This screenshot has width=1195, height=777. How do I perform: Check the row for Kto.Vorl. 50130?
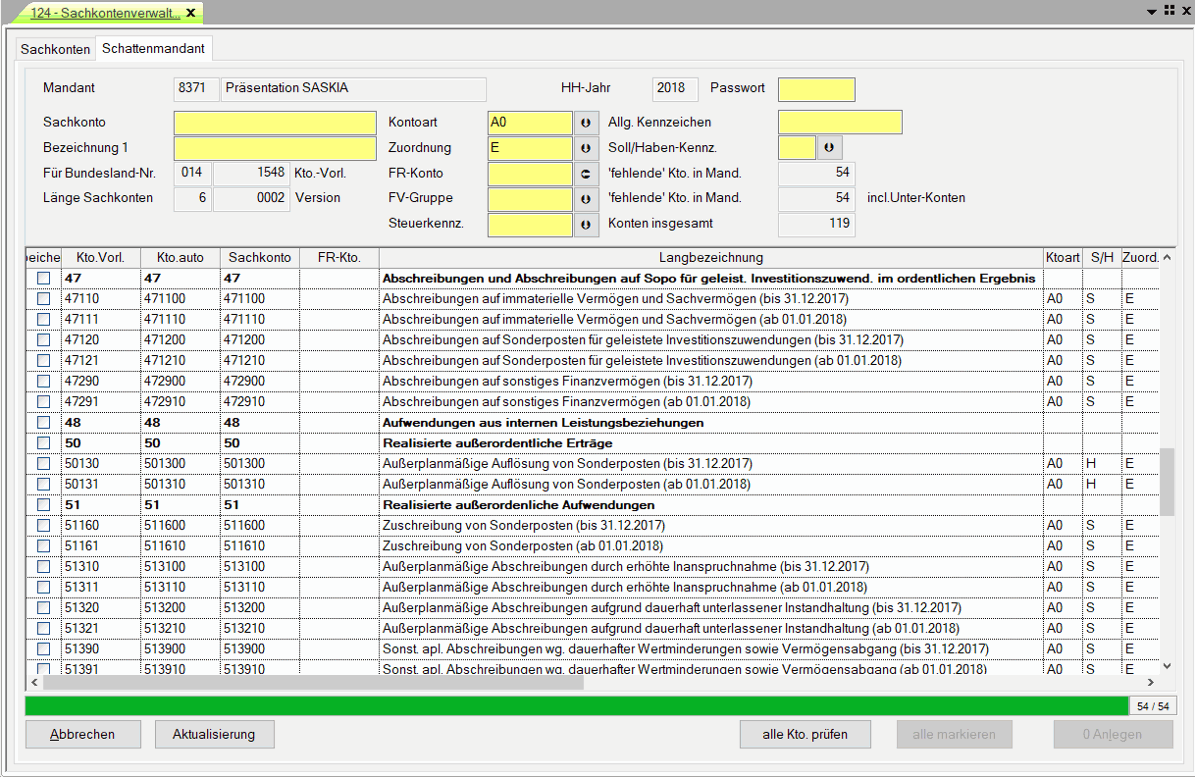(43, 464)
